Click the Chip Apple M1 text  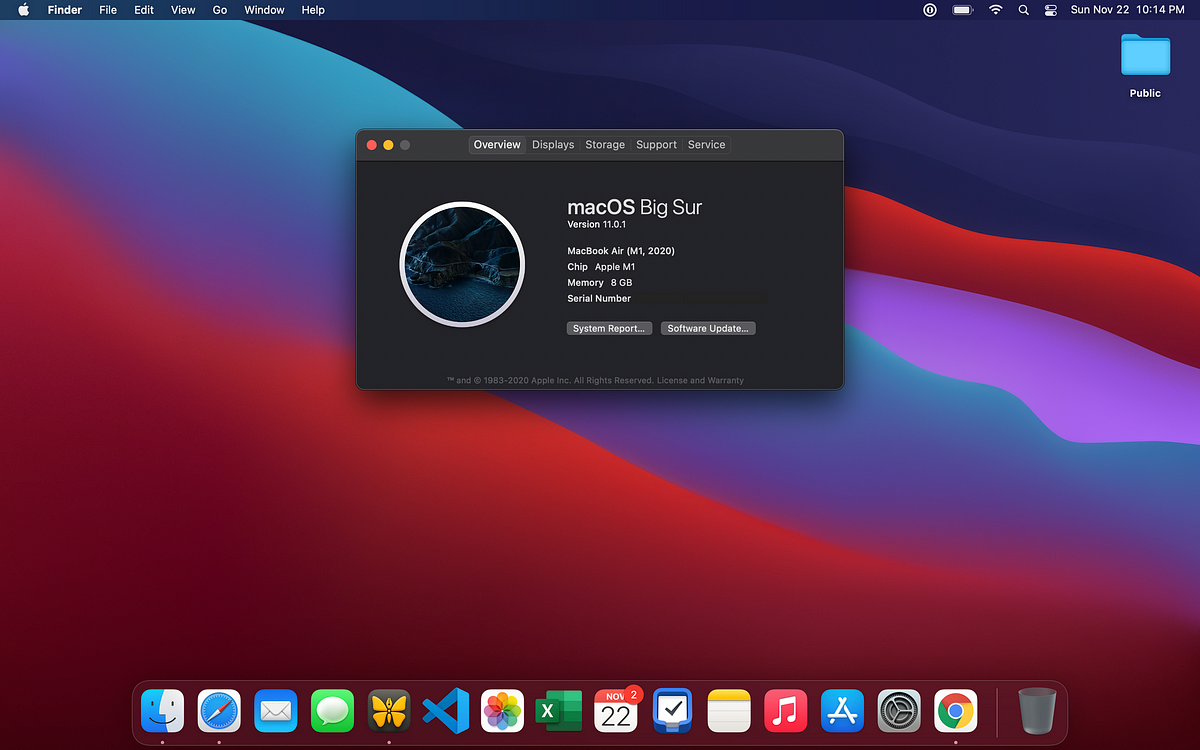pos(601,267)
